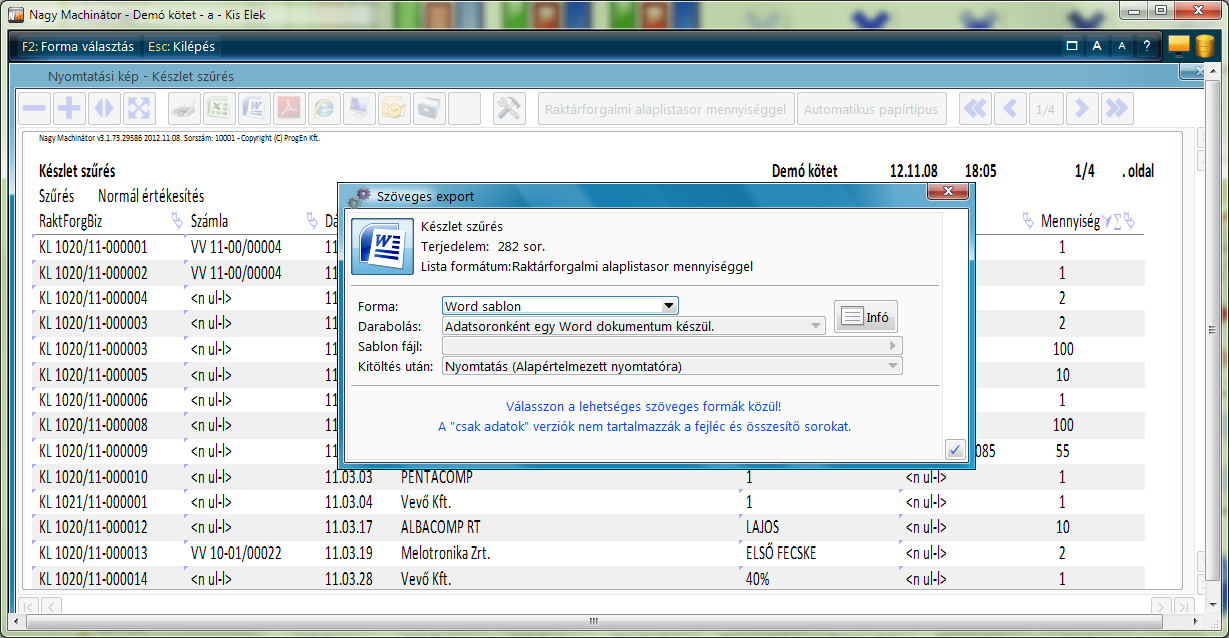Click the archive drawer toolbar icon
The image size is (1229, 638).
429,108
